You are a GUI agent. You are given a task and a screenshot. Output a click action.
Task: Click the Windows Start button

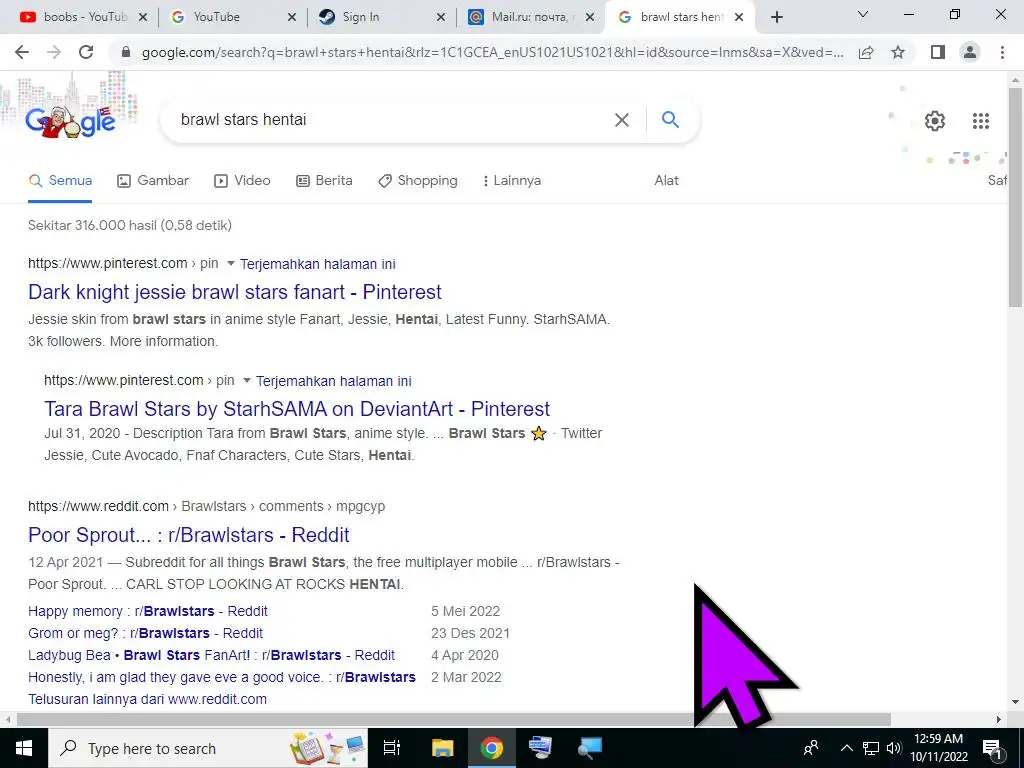[24, 748]
